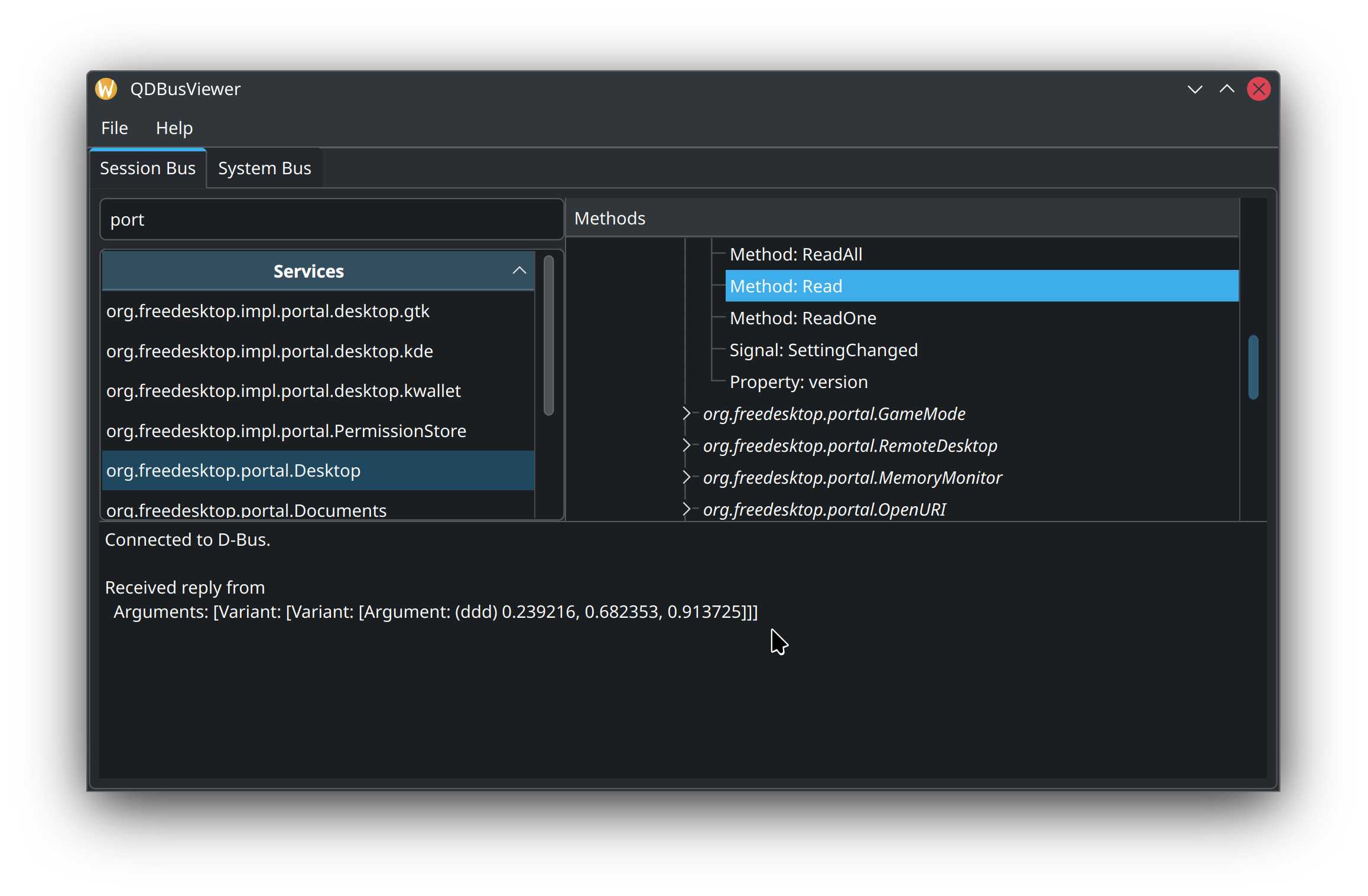The height and width of the screenshot is (896, 1368).
Task: Select Method: ReadOne entry
Action: (803, 318)
